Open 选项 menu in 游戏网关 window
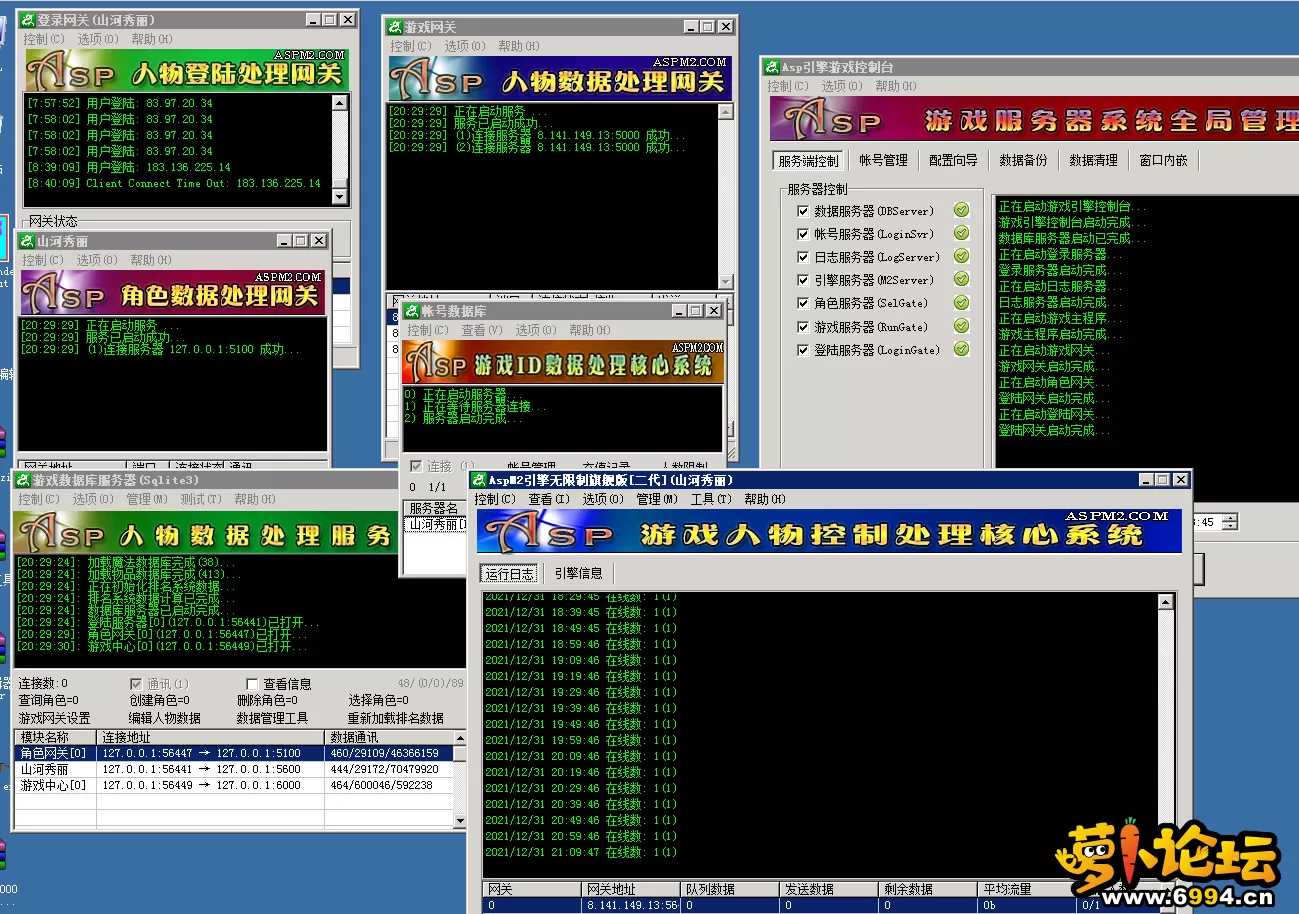The height and width of the screenshot is (914, 1299). [x=465, y=46]
